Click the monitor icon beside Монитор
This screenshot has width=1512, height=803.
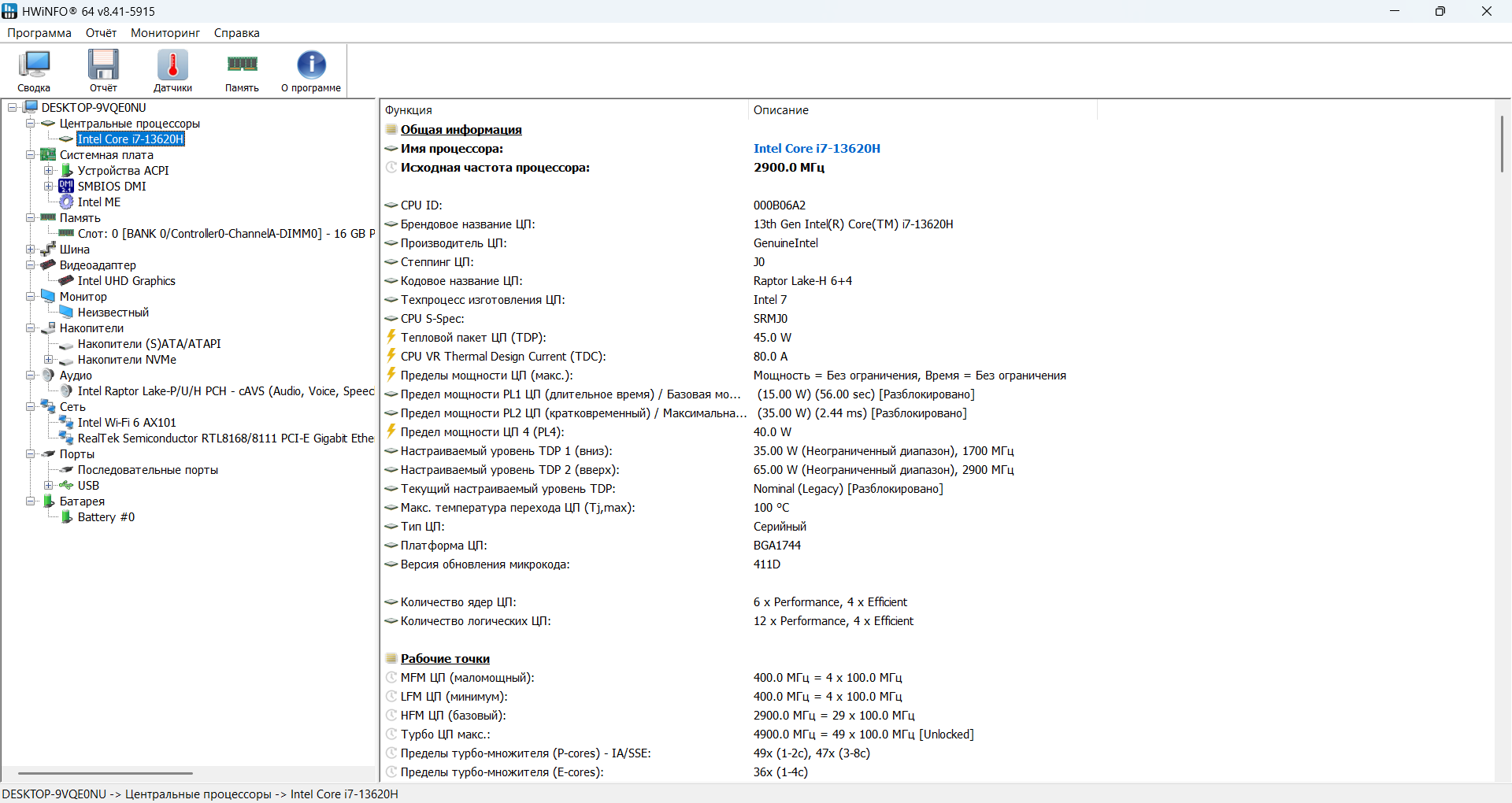point(48,296)
